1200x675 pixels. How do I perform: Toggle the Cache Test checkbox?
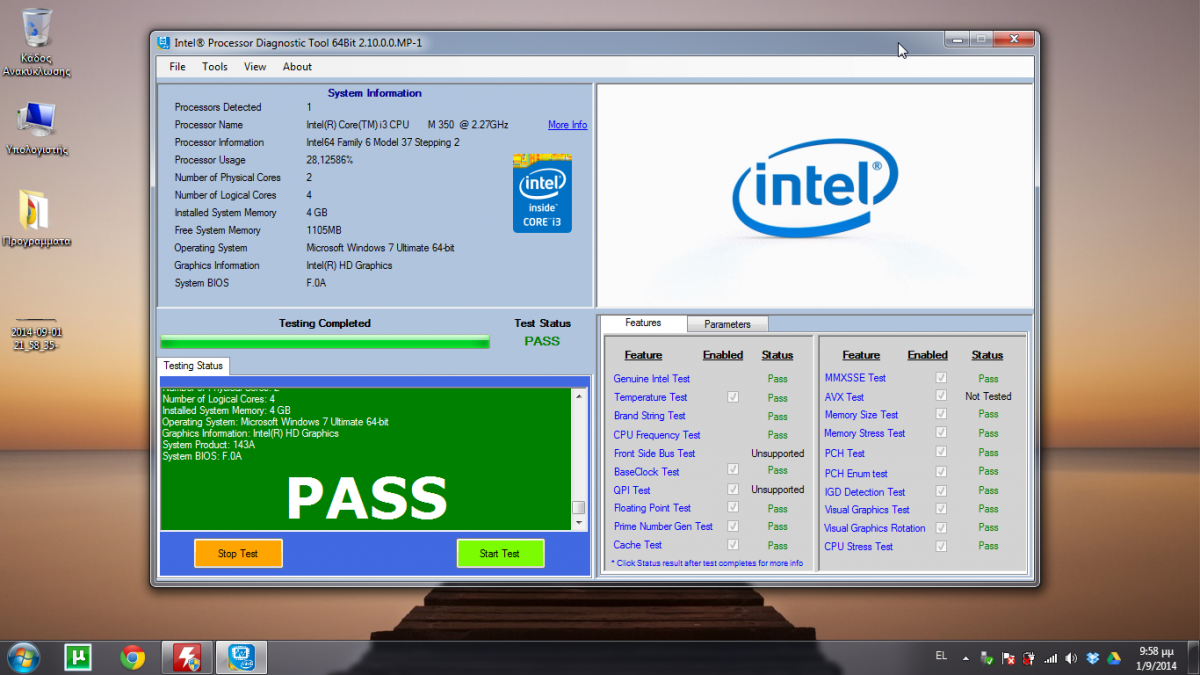733,545
